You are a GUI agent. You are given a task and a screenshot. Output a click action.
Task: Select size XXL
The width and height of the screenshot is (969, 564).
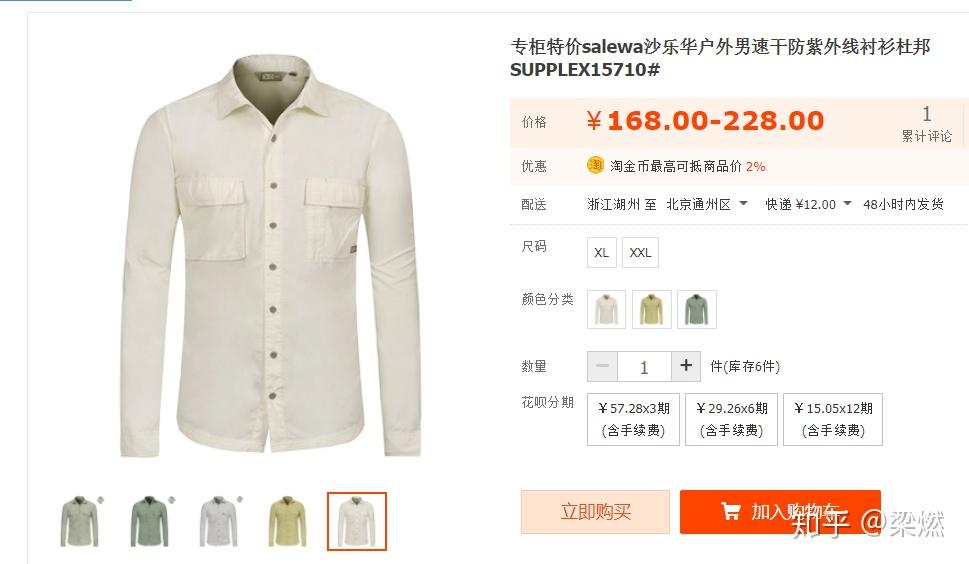tap(640, 253)
